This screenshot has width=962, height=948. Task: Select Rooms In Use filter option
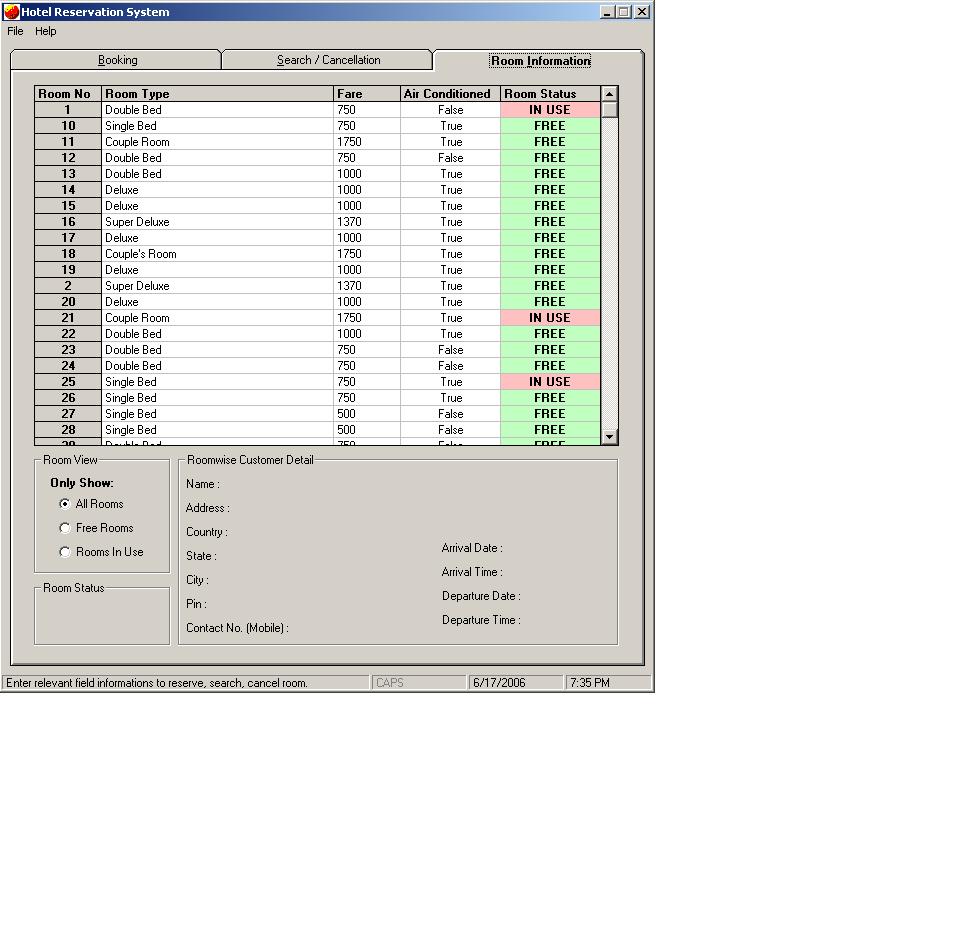point(65,552)
